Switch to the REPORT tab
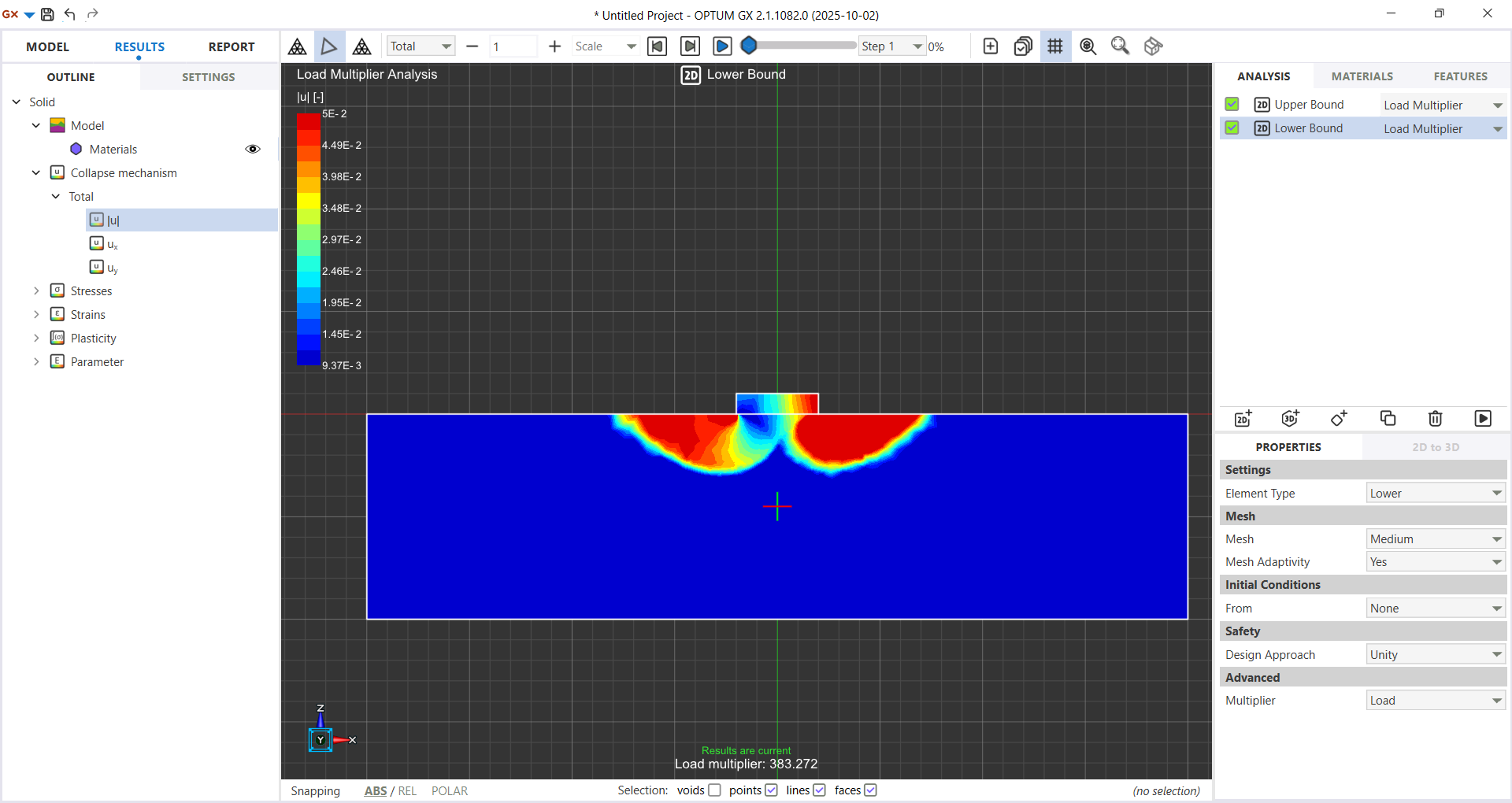Image resolution: width=1512 pixels, height=803 pixels. [231, 46]
